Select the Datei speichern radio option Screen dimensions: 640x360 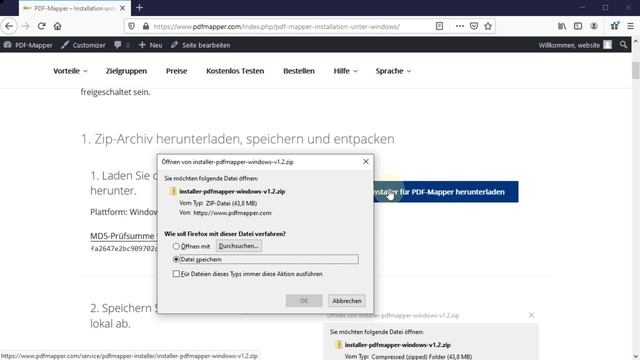click(x=176, y=259)
